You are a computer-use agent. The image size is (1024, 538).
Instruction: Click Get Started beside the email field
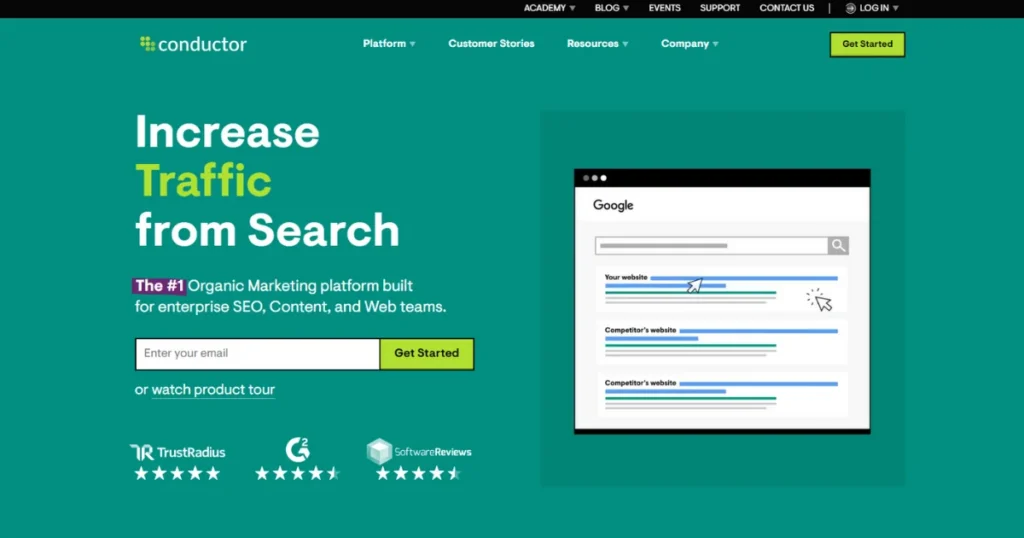click(x=427, y=353)
